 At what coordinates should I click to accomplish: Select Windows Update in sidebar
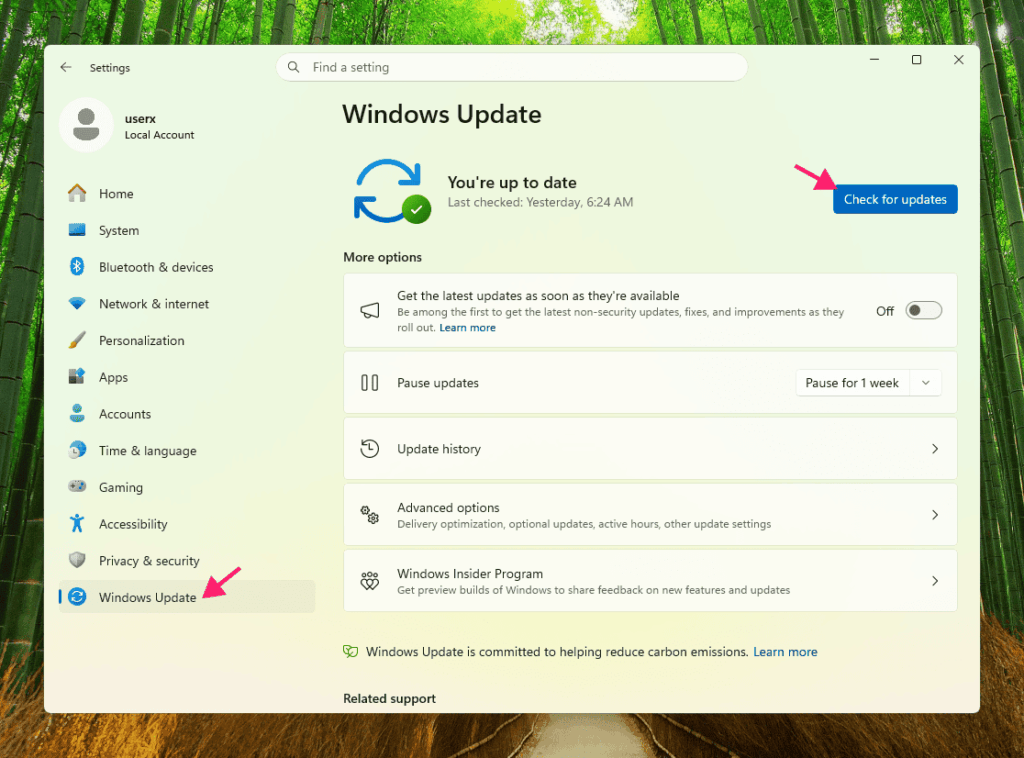tap(187, 597)
